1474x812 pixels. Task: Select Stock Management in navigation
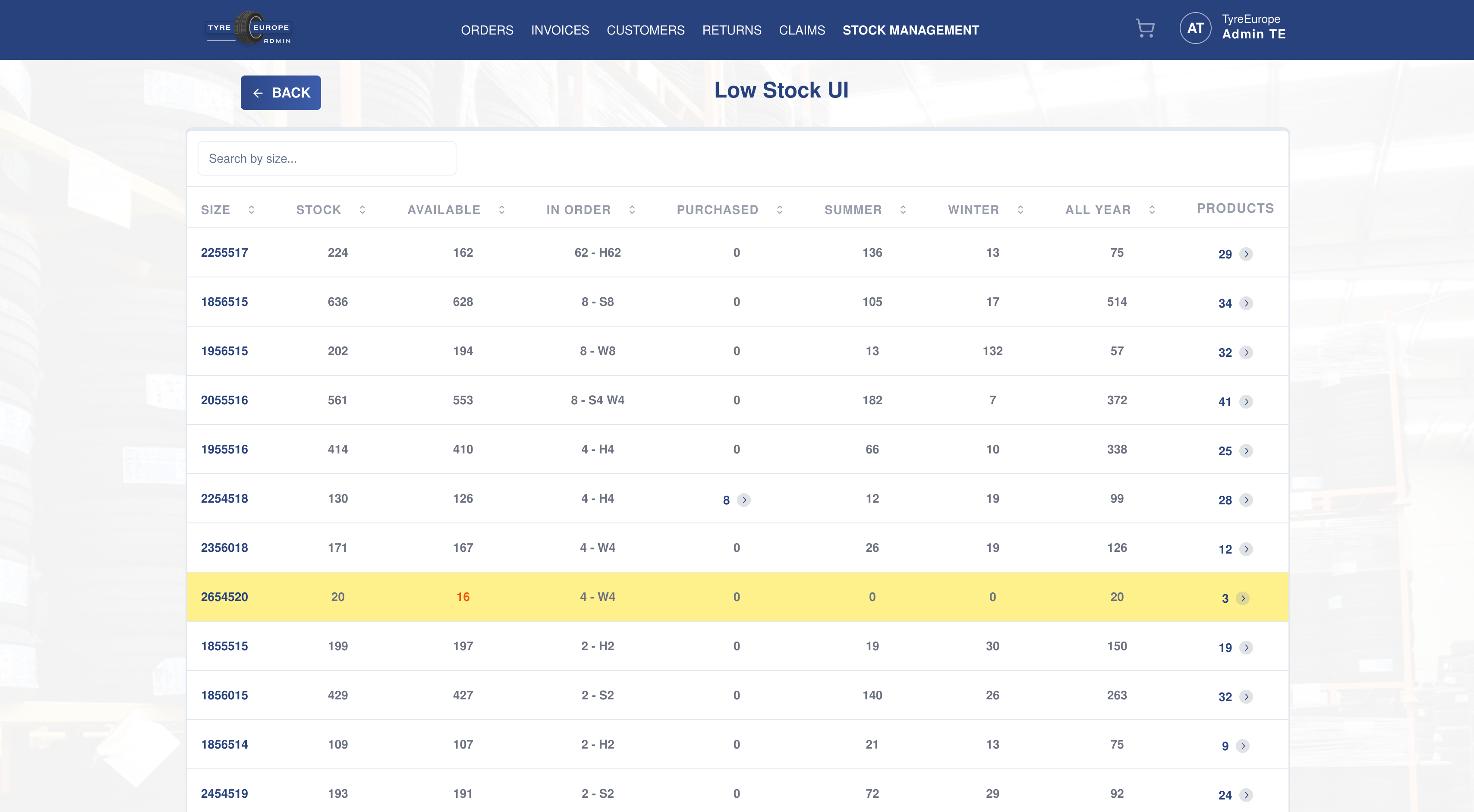point(910,30)
